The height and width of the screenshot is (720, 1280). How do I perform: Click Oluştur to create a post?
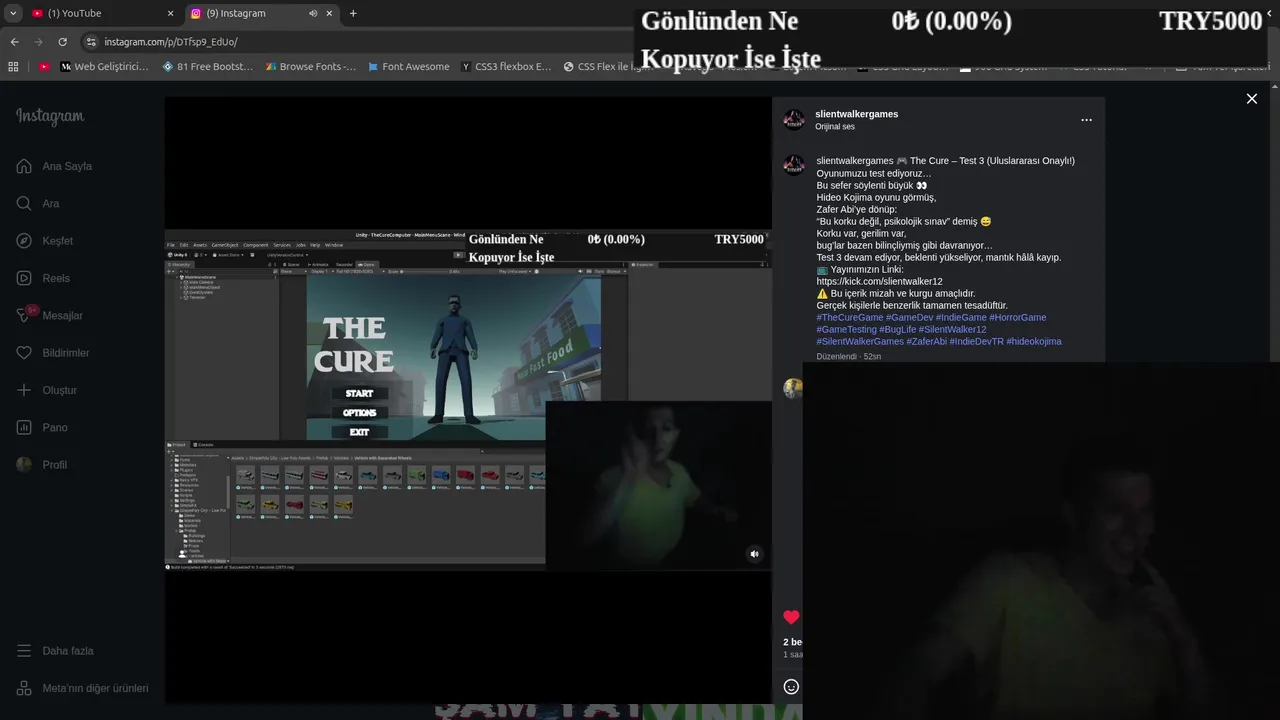47,390
